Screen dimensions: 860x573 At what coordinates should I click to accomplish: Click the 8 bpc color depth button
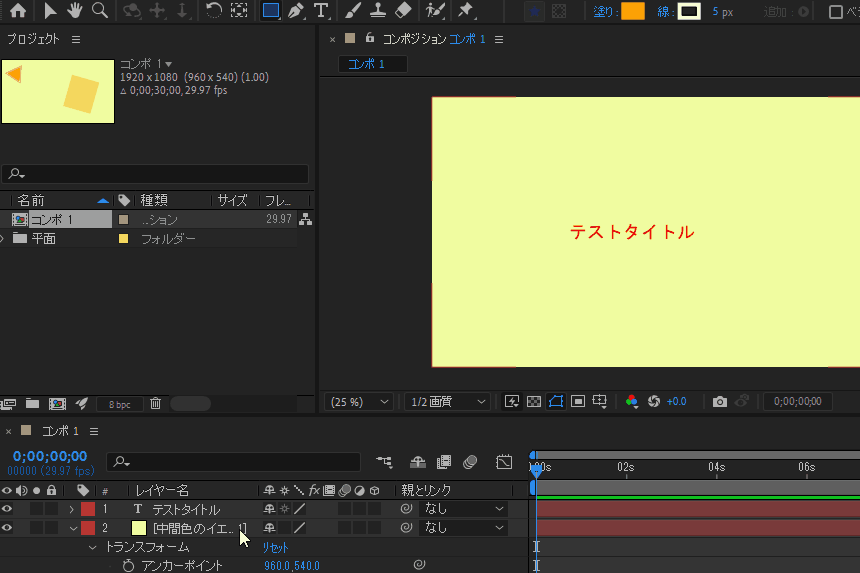pos(120,405)
